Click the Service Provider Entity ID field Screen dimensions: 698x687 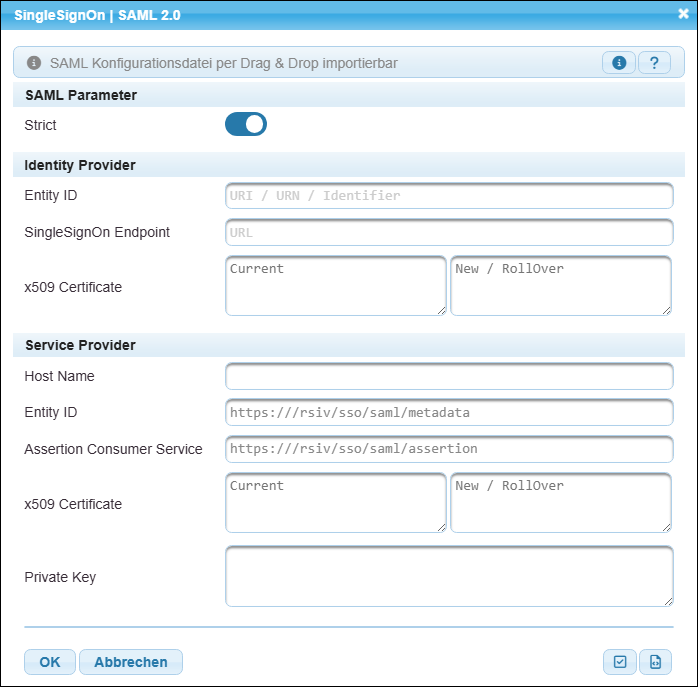click(449, 413)
